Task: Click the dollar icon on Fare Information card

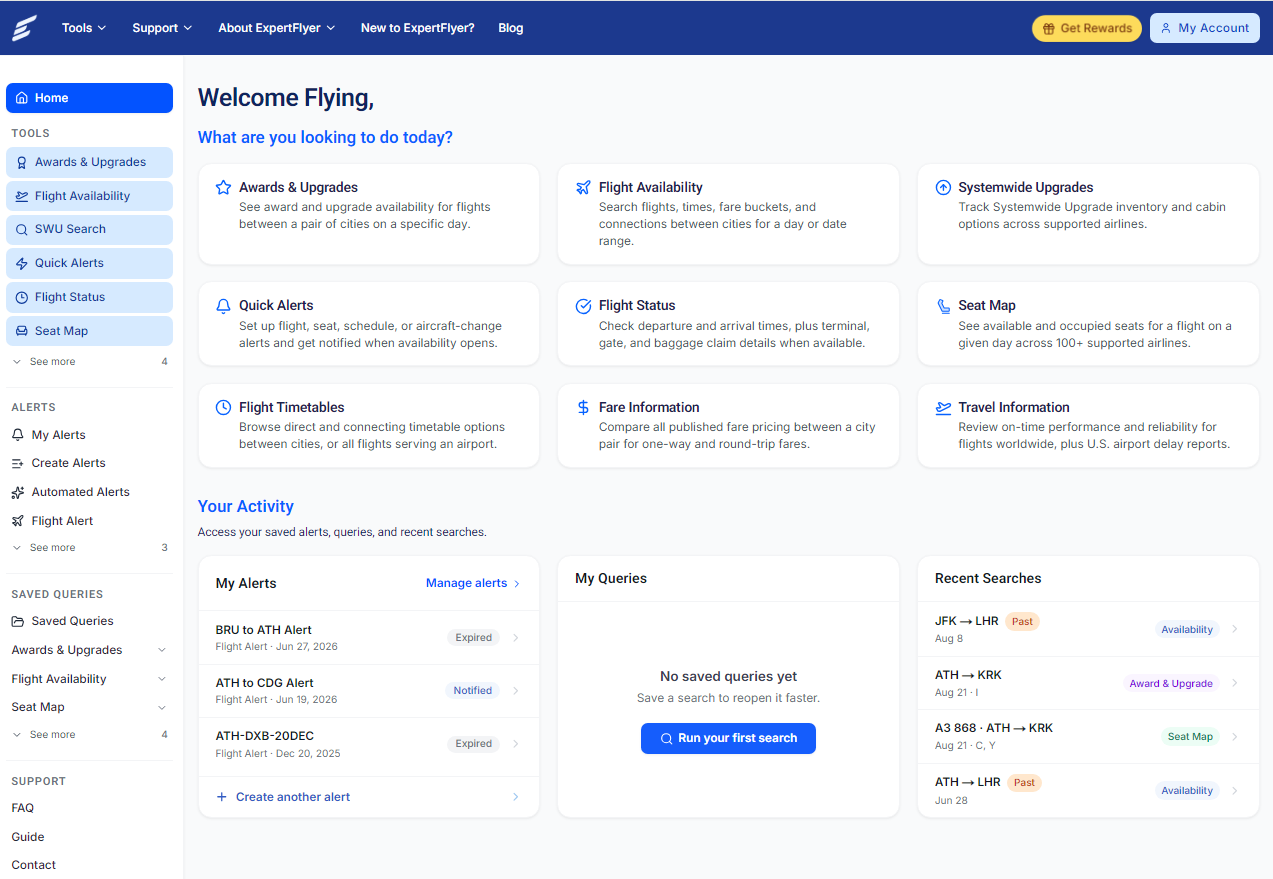Action: 583,407
